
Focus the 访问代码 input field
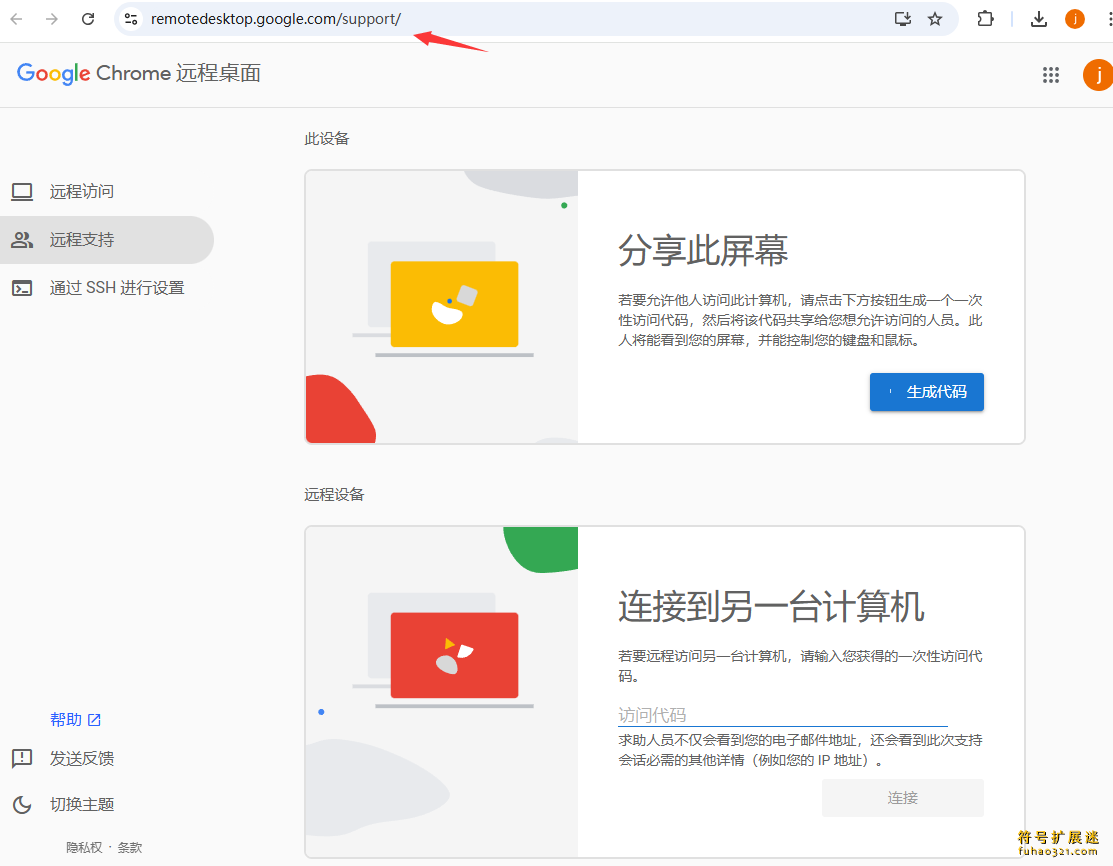coord(782,715)
